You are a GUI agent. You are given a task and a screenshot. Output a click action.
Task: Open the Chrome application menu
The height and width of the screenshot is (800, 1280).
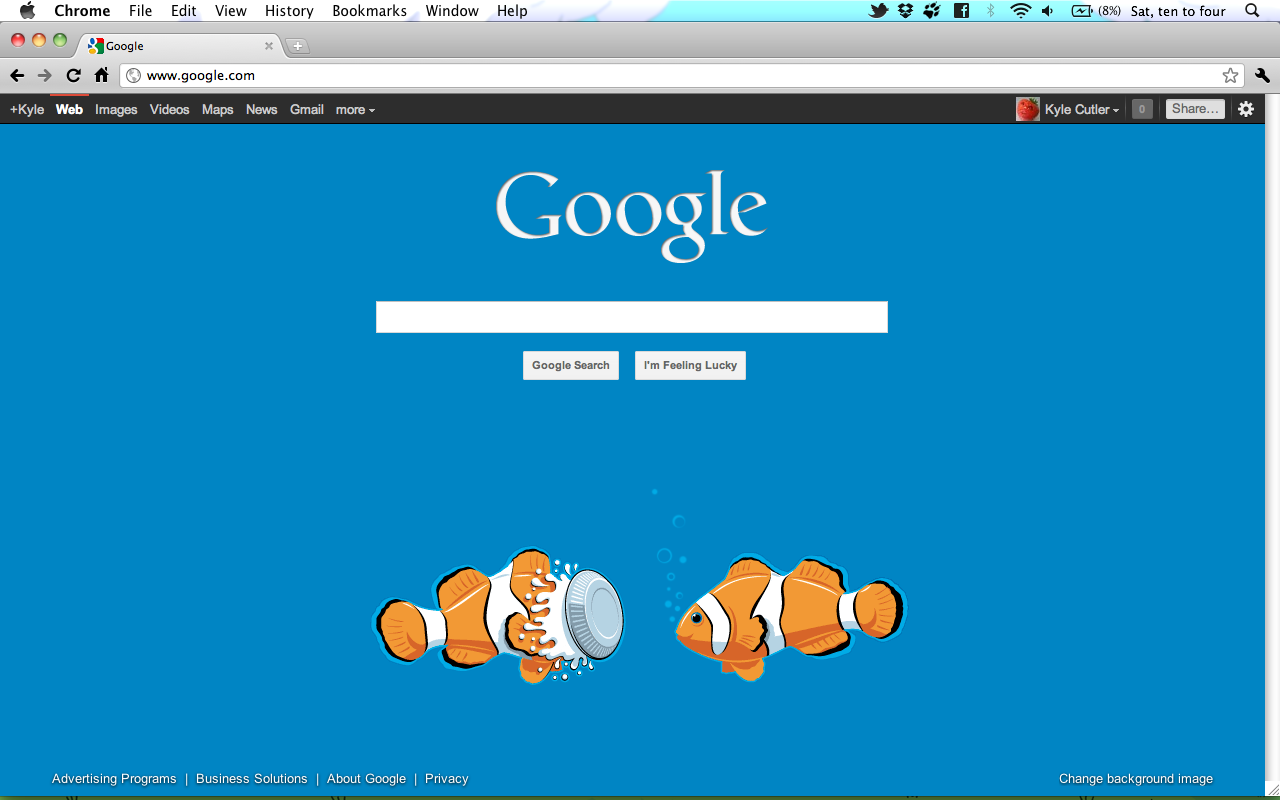pos(82,11)
